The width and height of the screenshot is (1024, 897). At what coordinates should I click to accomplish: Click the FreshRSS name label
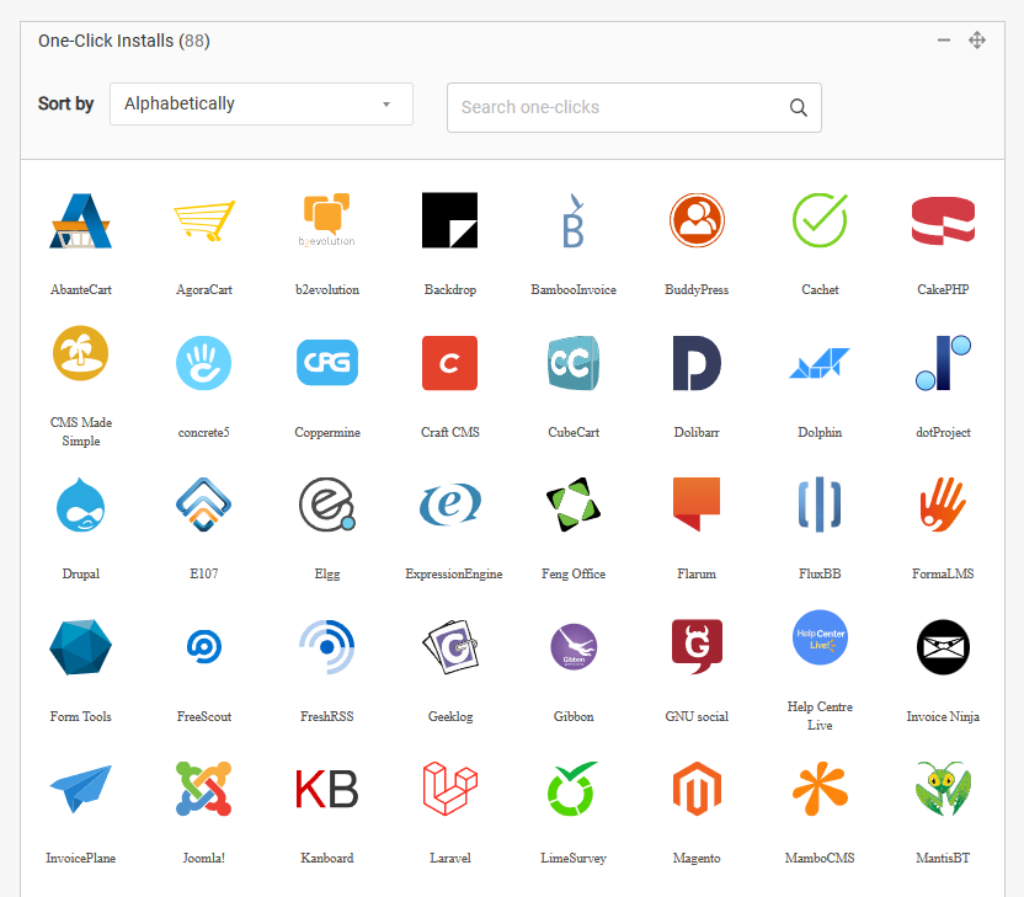327,716
